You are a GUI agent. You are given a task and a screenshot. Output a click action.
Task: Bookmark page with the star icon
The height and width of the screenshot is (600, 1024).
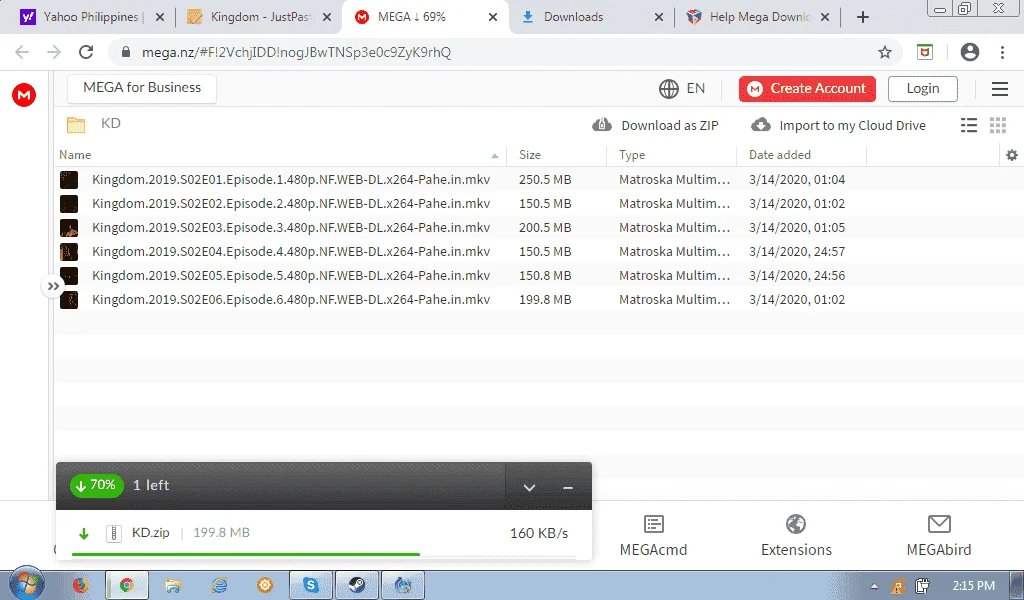885,52
